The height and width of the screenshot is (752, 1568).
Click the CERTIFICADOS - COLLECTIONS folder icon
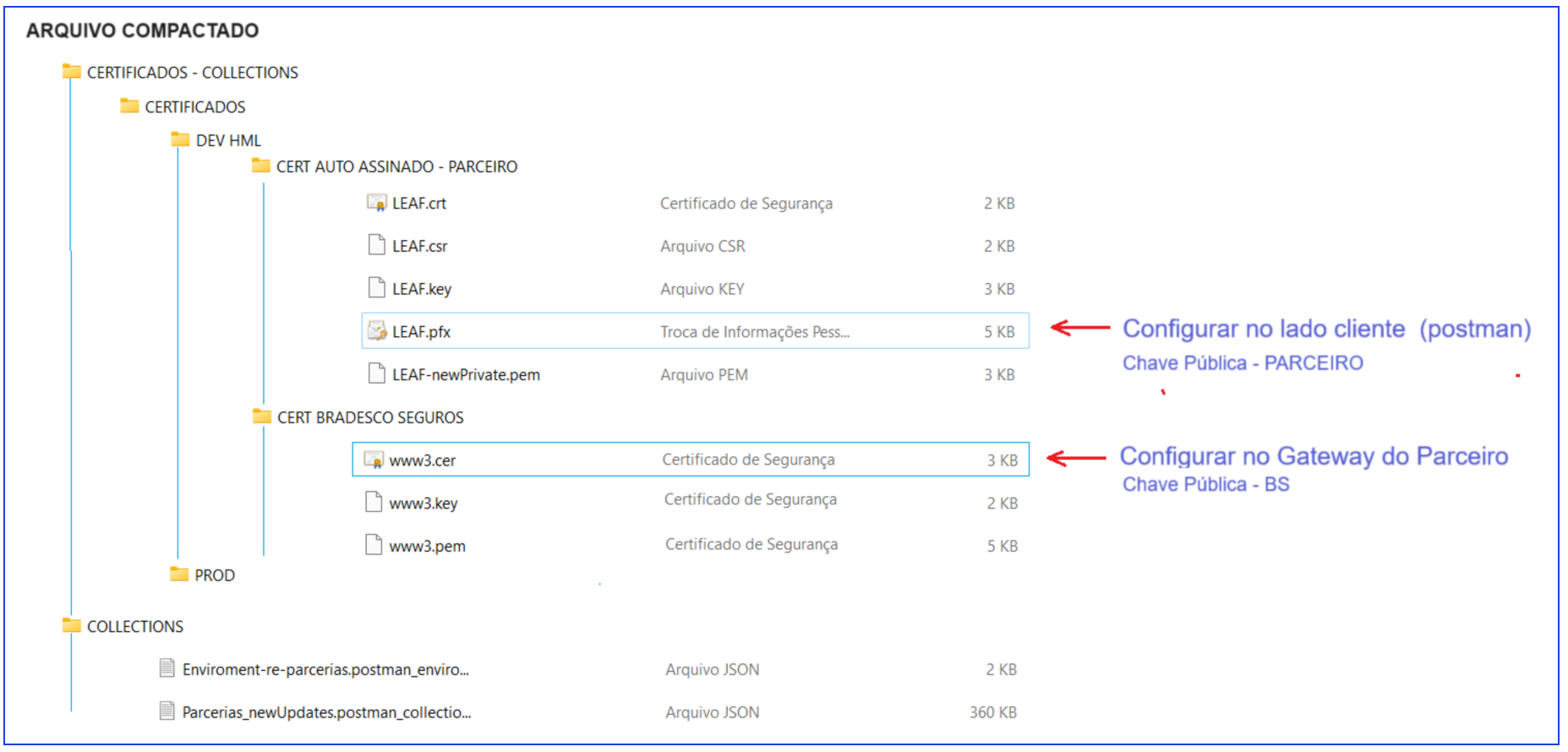pos(72,72)
